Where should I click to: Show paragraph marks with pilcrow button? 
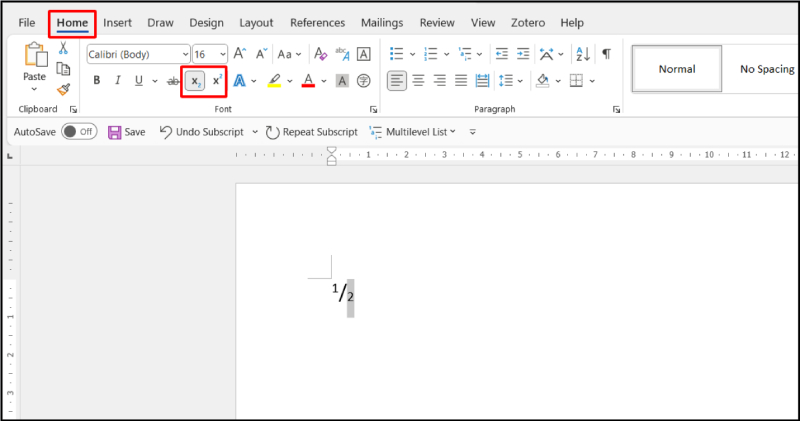click(x=606, y=54)
